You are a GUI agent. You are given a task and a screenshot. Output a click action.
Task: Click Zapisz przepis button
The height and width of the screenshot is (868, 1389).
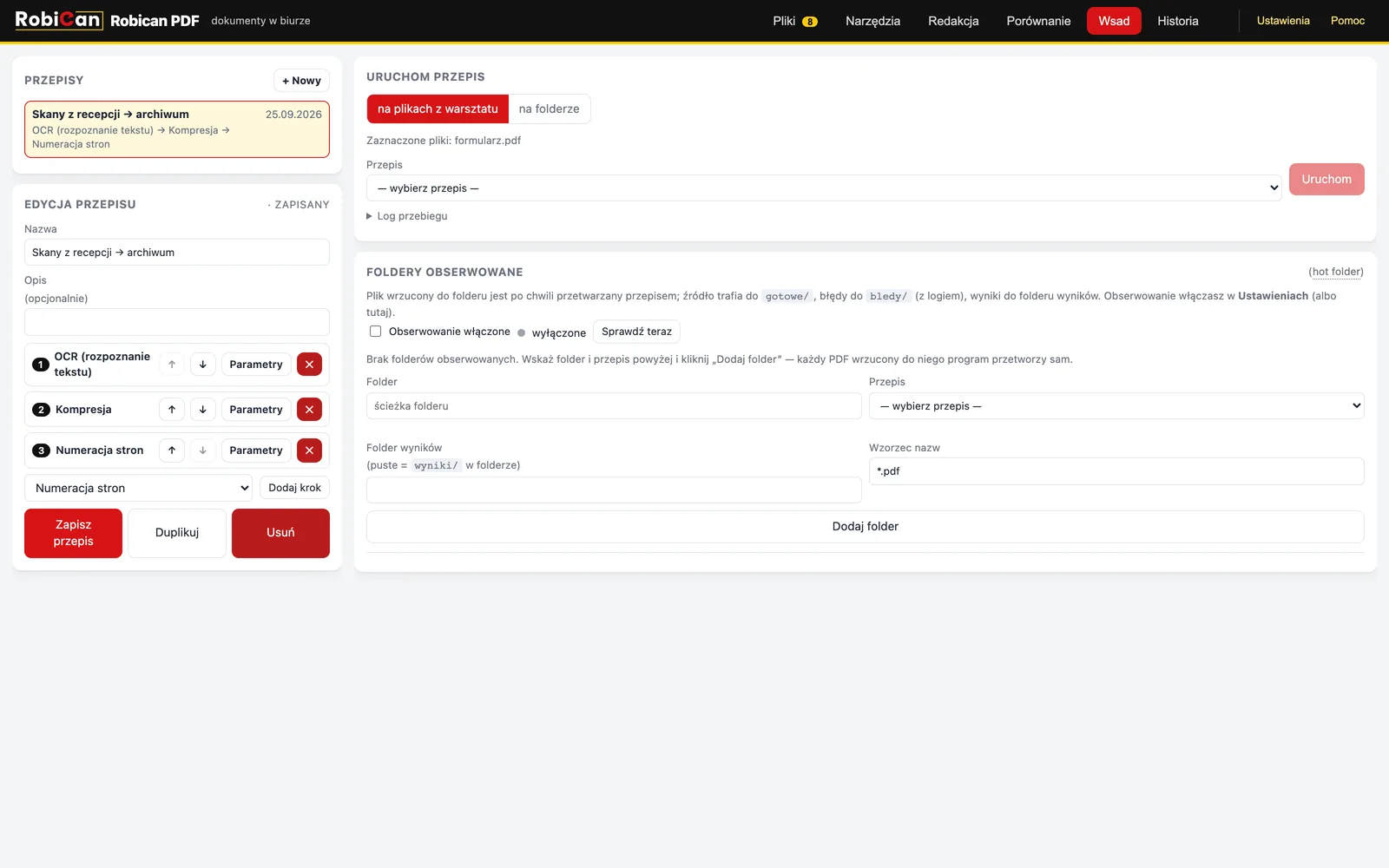pyautogui.click(x=73, y=533)
